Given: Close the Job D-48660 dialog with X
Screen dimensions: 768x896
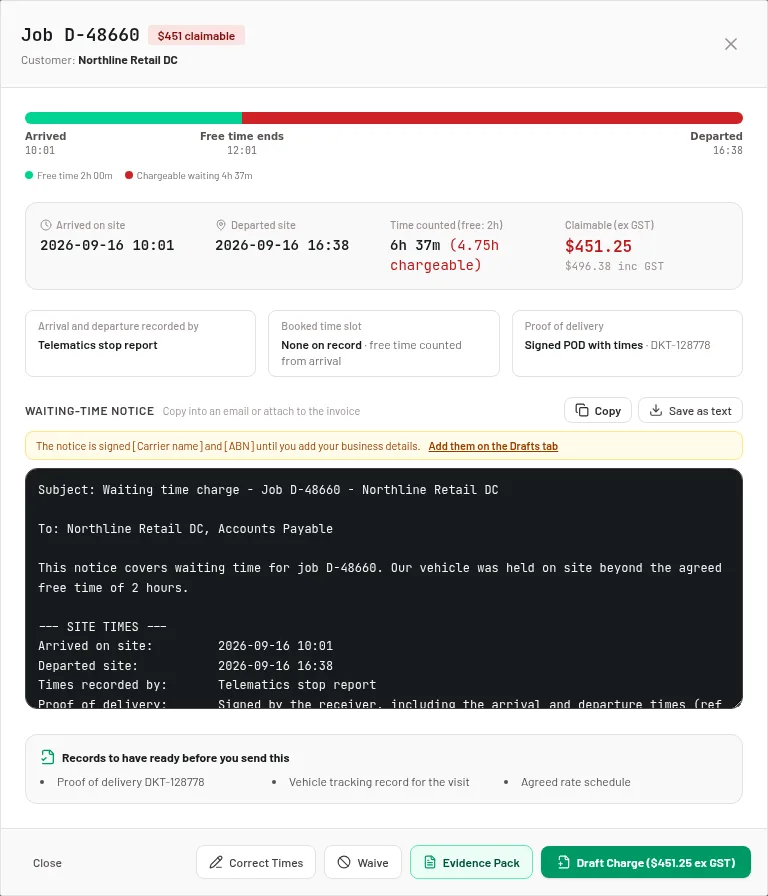Looking at the screenshot, I should [x=730, y=44].
